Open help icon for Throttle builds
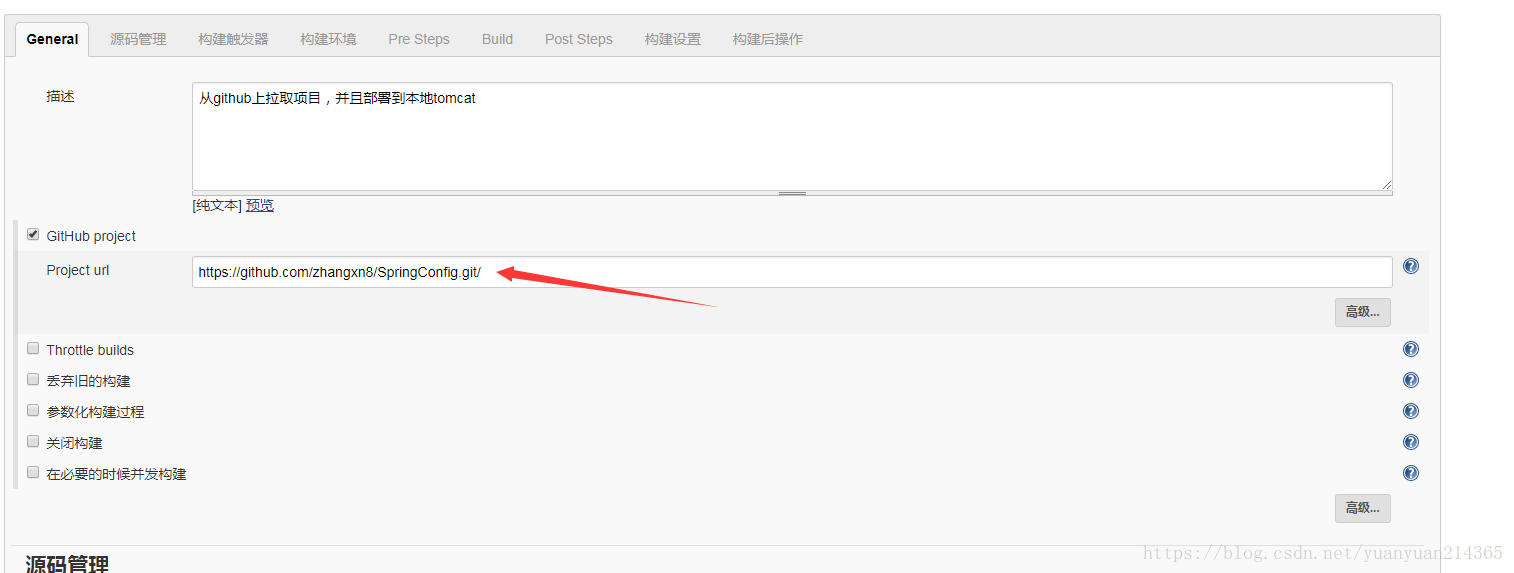This screenshot has width=1514, height=573. [x=1411, y=349]
